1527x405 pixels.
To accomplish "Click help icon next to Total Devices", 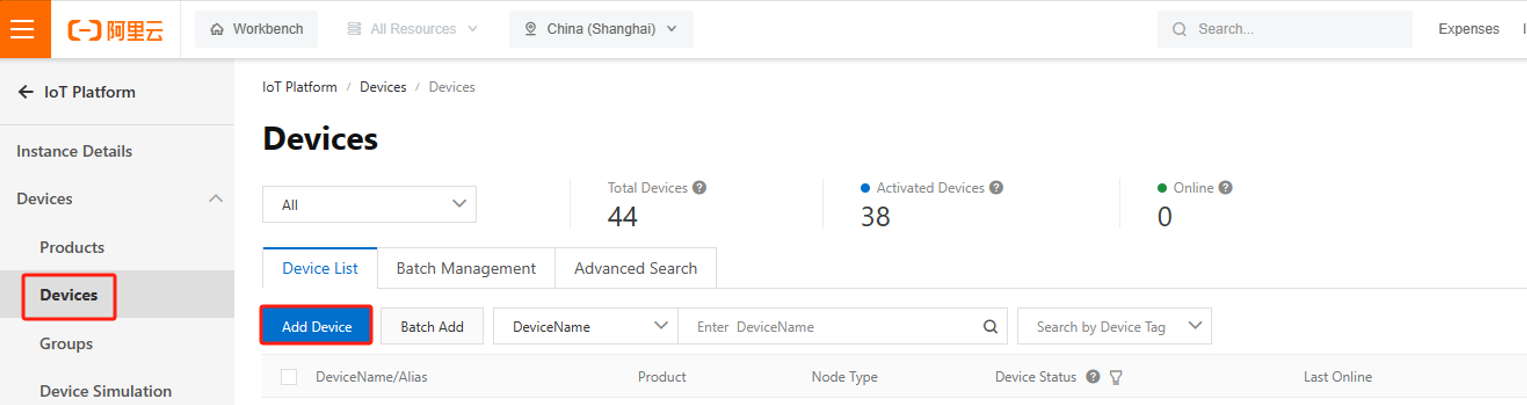I will 700,188.
